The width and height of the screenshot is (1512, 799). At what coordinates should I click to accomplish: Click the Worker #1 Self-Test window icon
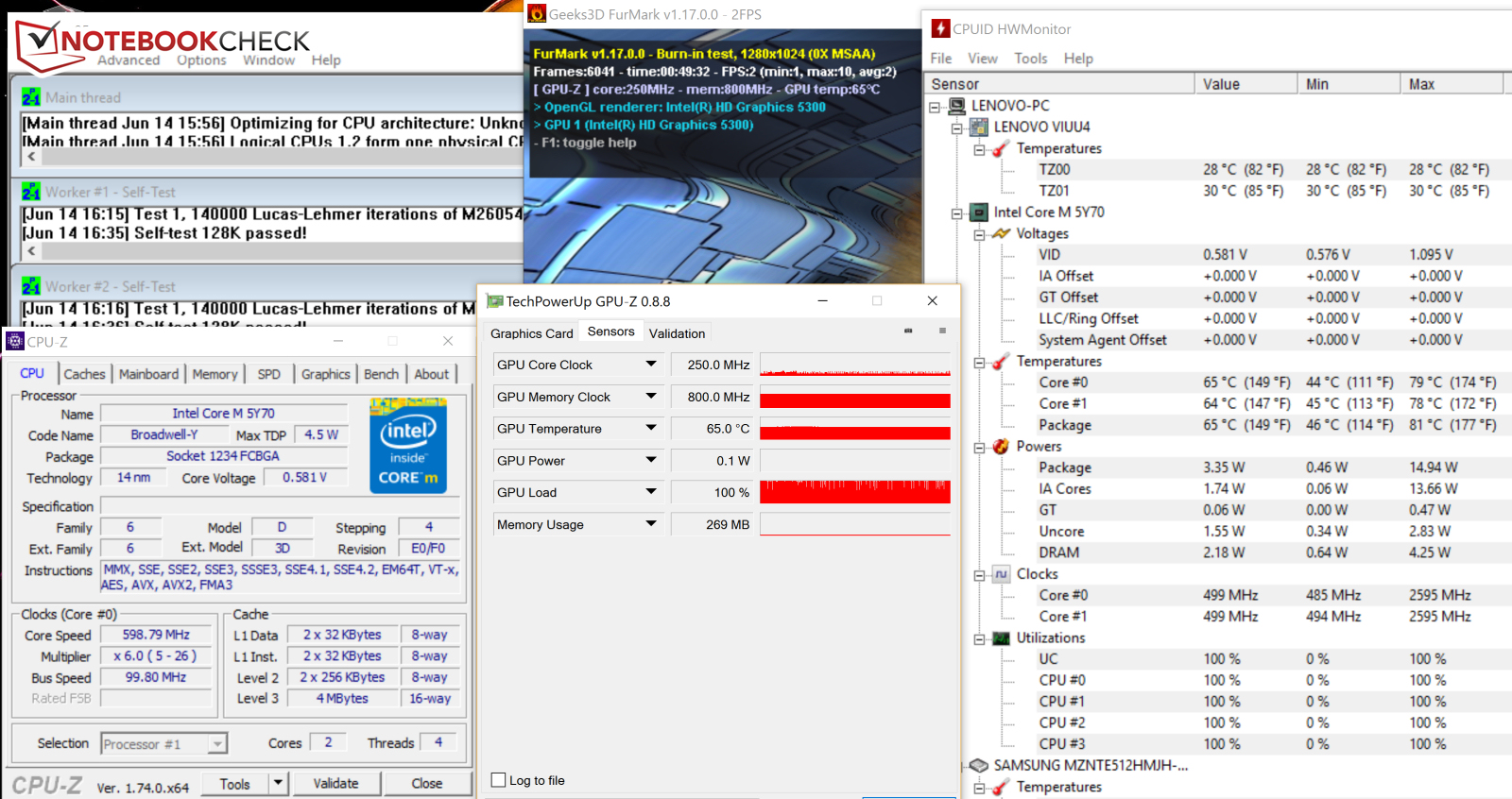click(31, 192)
